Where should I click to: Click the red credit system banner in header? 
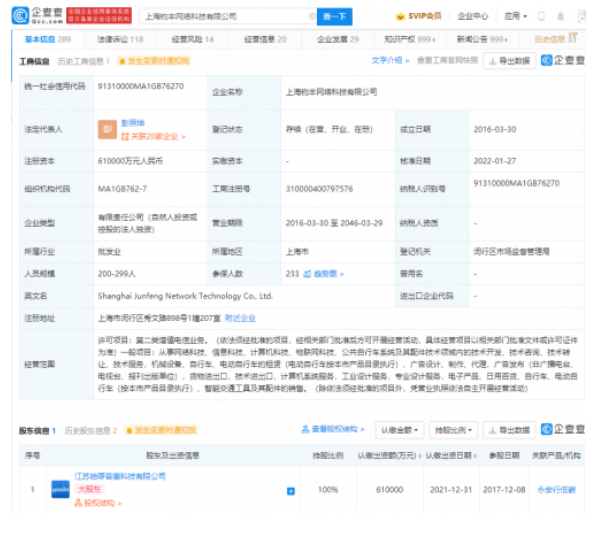(99, 16)
